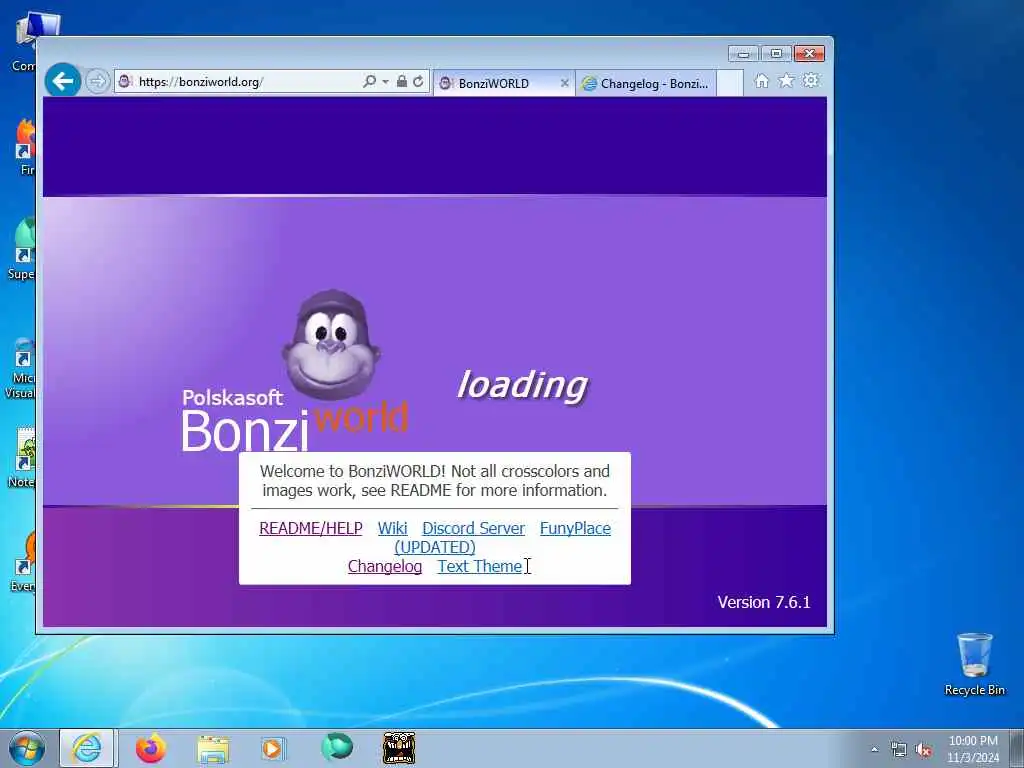The width and height of the screenshot is (1024, 768).
Task: Select the Text Theme link
Action: coord(479,566)
